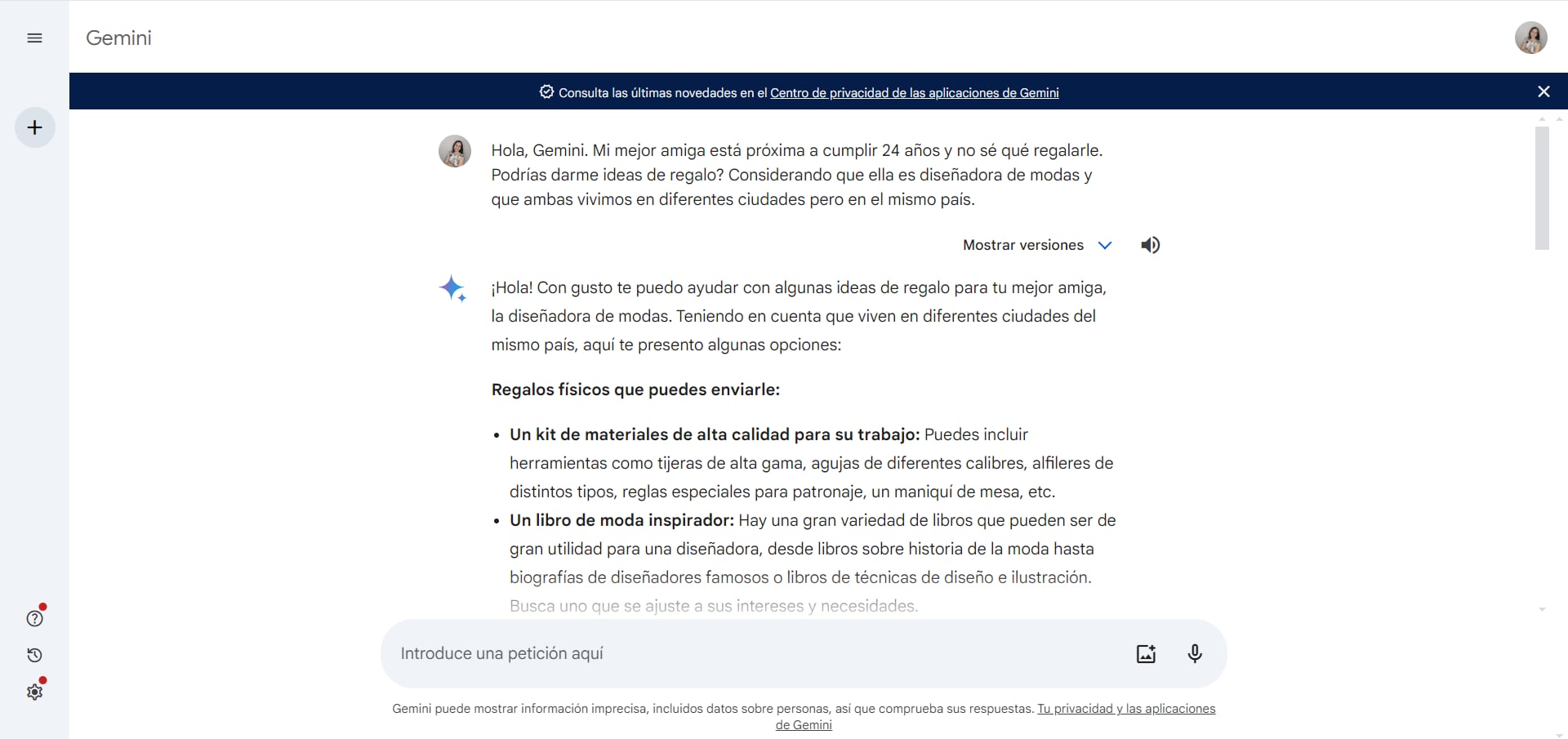Open the Help icon in sidebar

click(34, 618)
